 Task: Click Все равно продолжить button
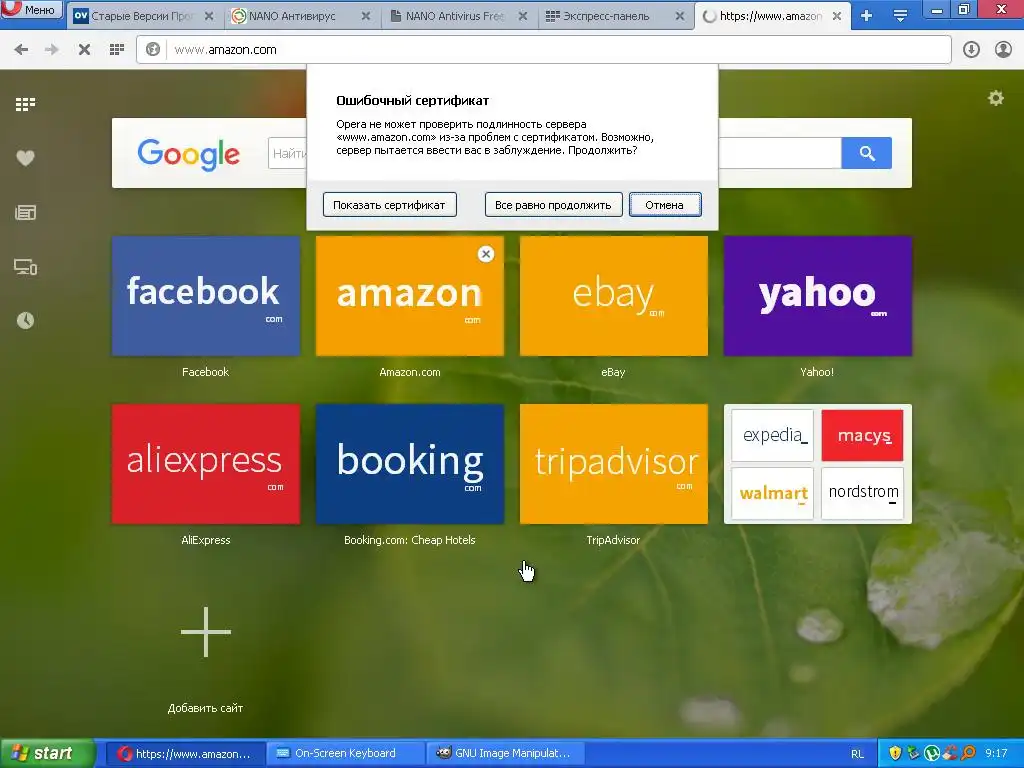(553, 205)
